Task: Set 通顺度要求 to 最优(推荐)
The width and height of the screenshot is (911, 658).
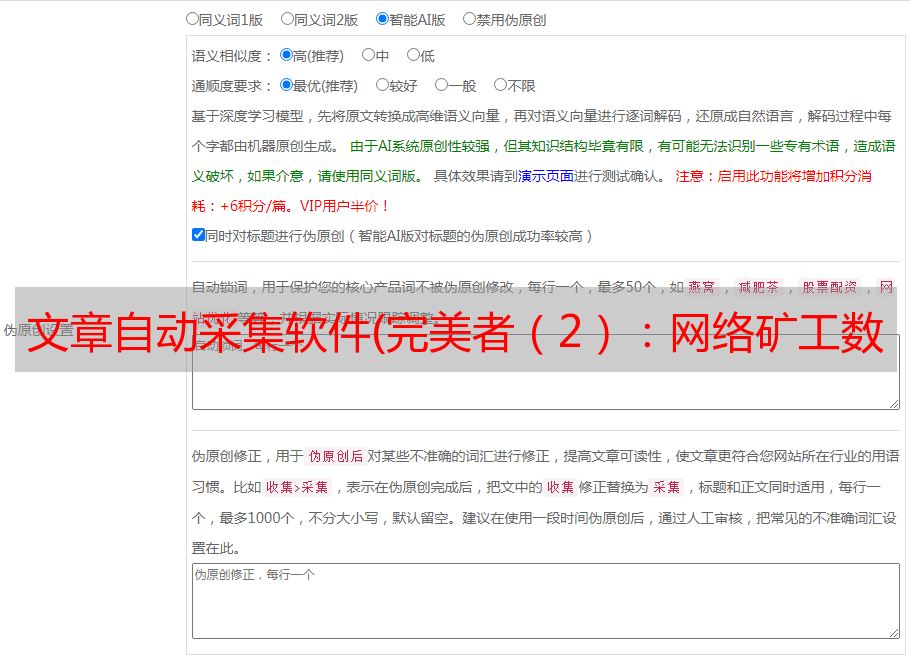Action: tap(286, 85)
